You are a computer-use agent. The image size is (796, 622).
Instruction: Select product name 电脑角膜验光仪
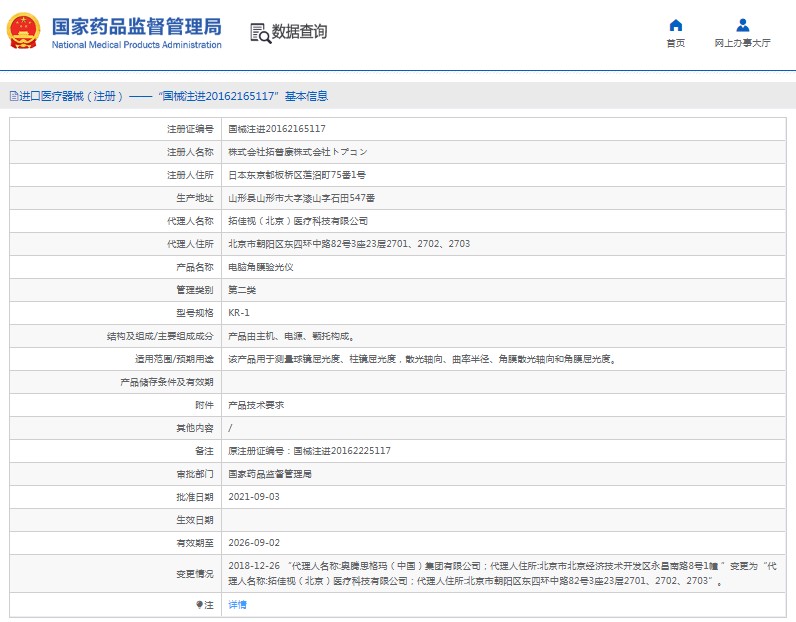[x=260, y=267]
